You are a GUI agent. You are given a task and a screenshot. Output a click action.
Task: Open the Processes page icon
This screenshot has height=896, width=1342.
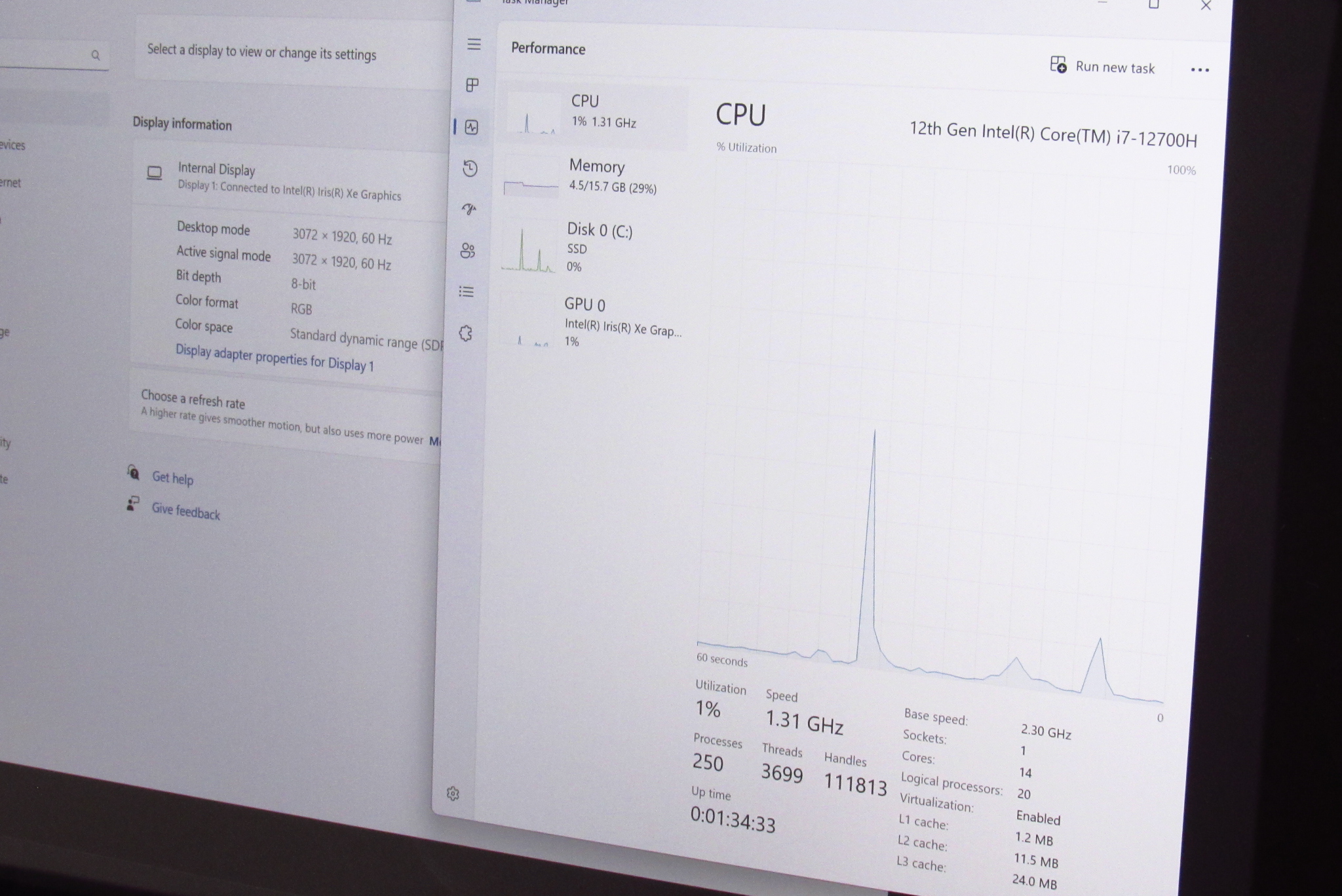[472, 85]
